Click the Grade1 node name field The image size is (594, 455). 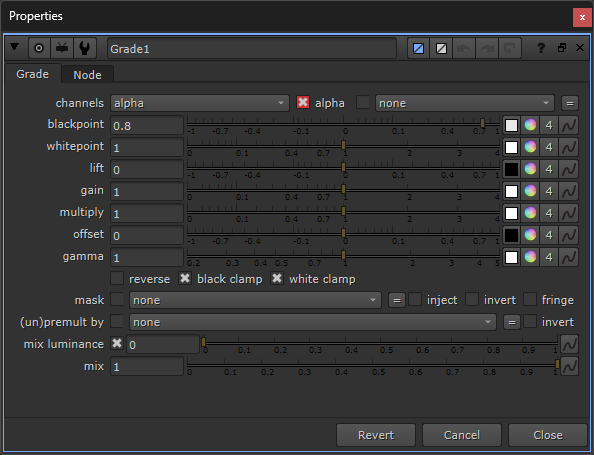click(252, 48)
